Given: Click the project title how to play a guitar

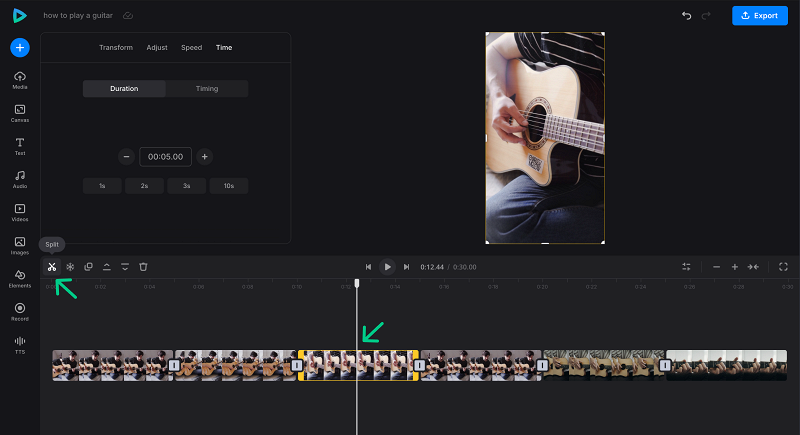Looking at the screenshot, I should (x=78, y=16).
